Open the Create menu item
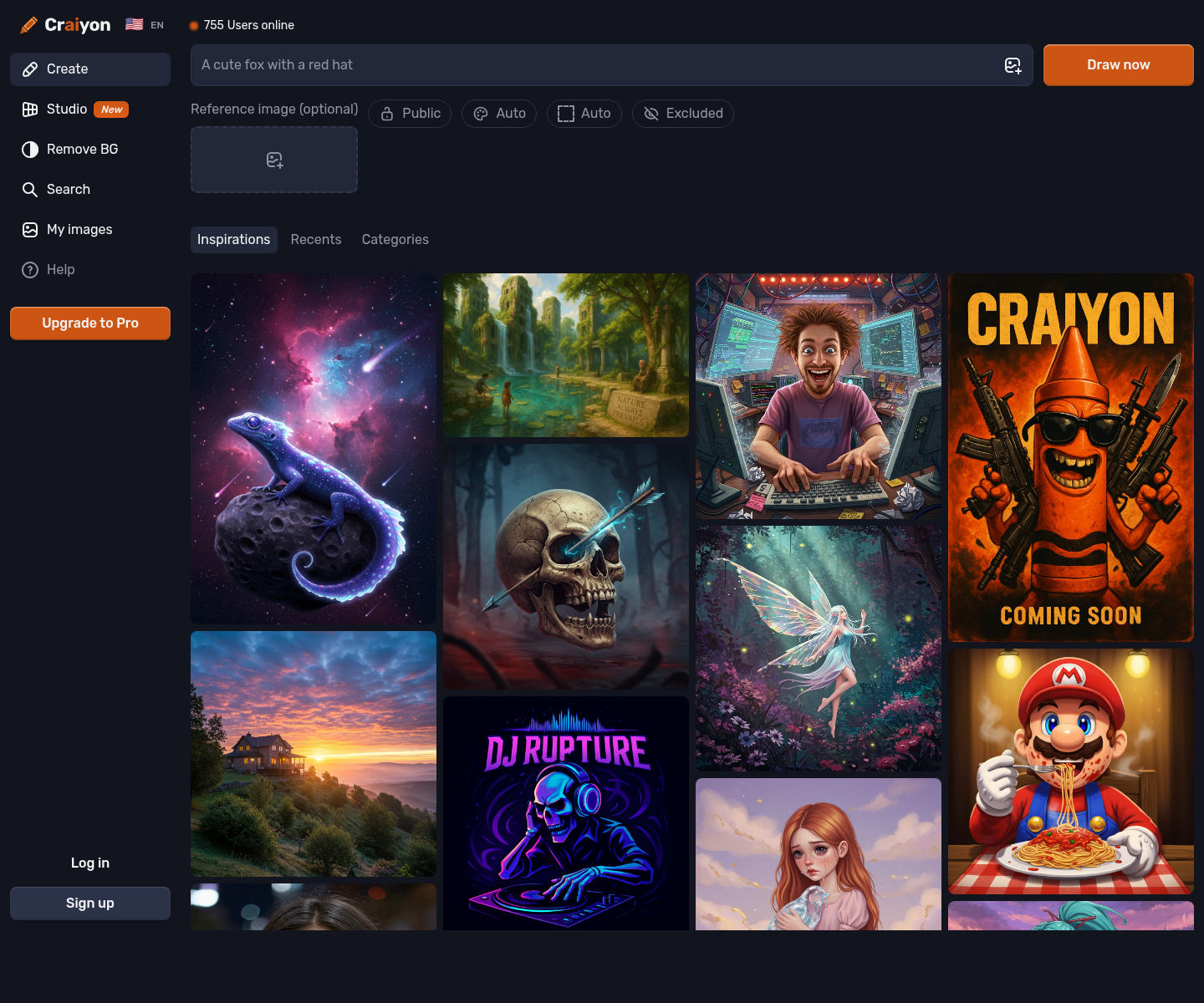The height and width of the screenshot is (1003, 1204). [90, 69]
